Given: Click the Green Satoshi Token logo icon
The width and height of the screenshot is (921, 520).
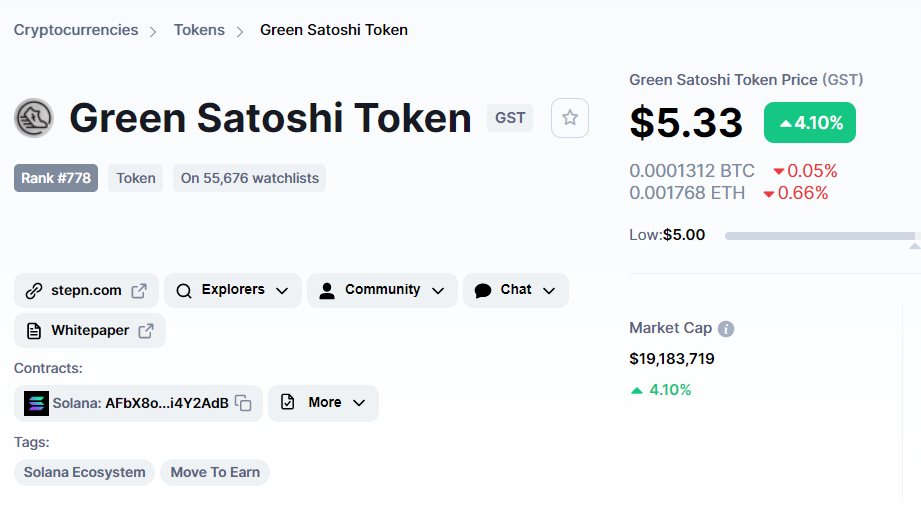Looking at the screenshot, I should (33, 118).
